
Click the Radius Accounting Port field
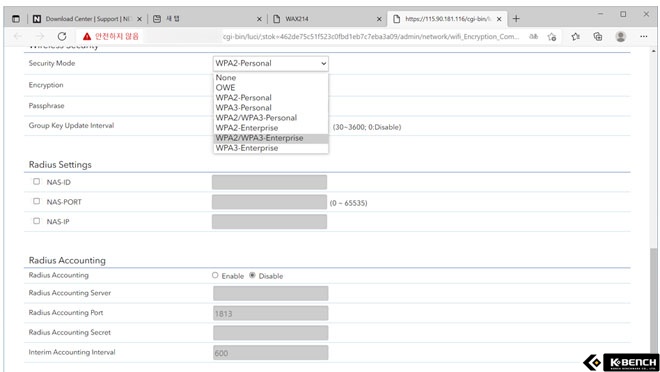tap(271, 313)
